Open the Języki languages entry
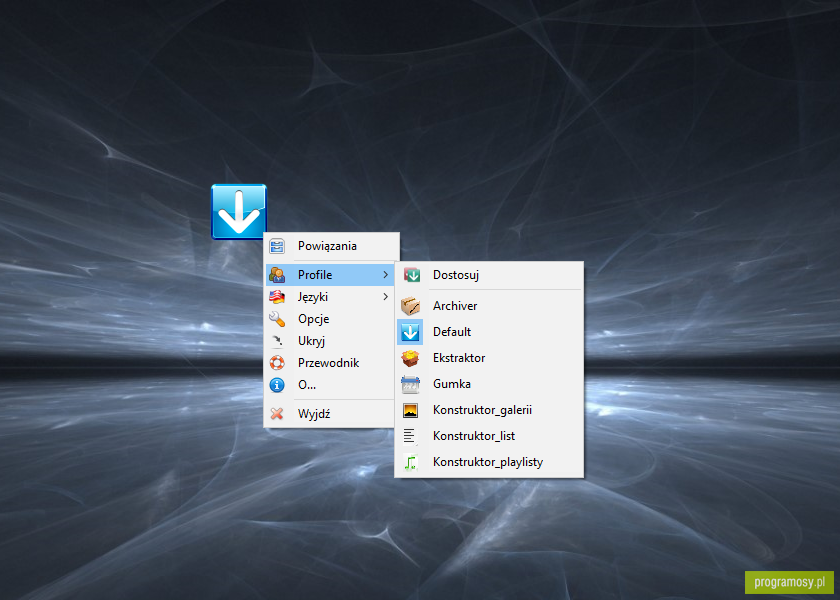 pyautogui.click(x=331, y=297)
